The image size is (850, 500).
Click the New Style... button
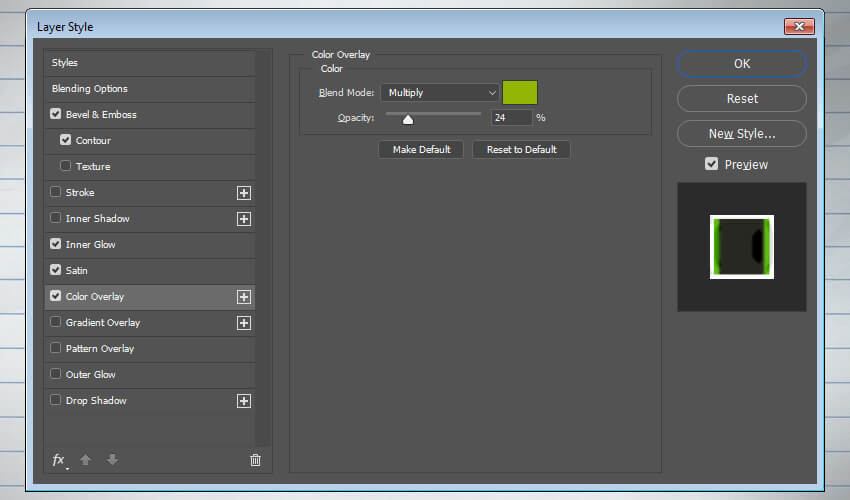click(x=742, y=134)
